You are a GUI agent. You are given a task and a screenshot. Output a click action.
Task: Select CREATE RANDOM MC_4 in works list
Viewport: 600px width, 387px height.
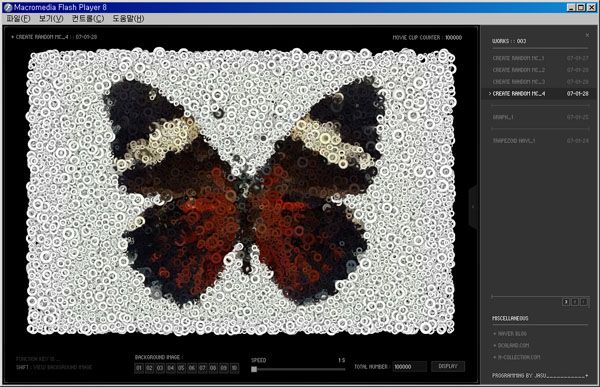tap(539, 93)
